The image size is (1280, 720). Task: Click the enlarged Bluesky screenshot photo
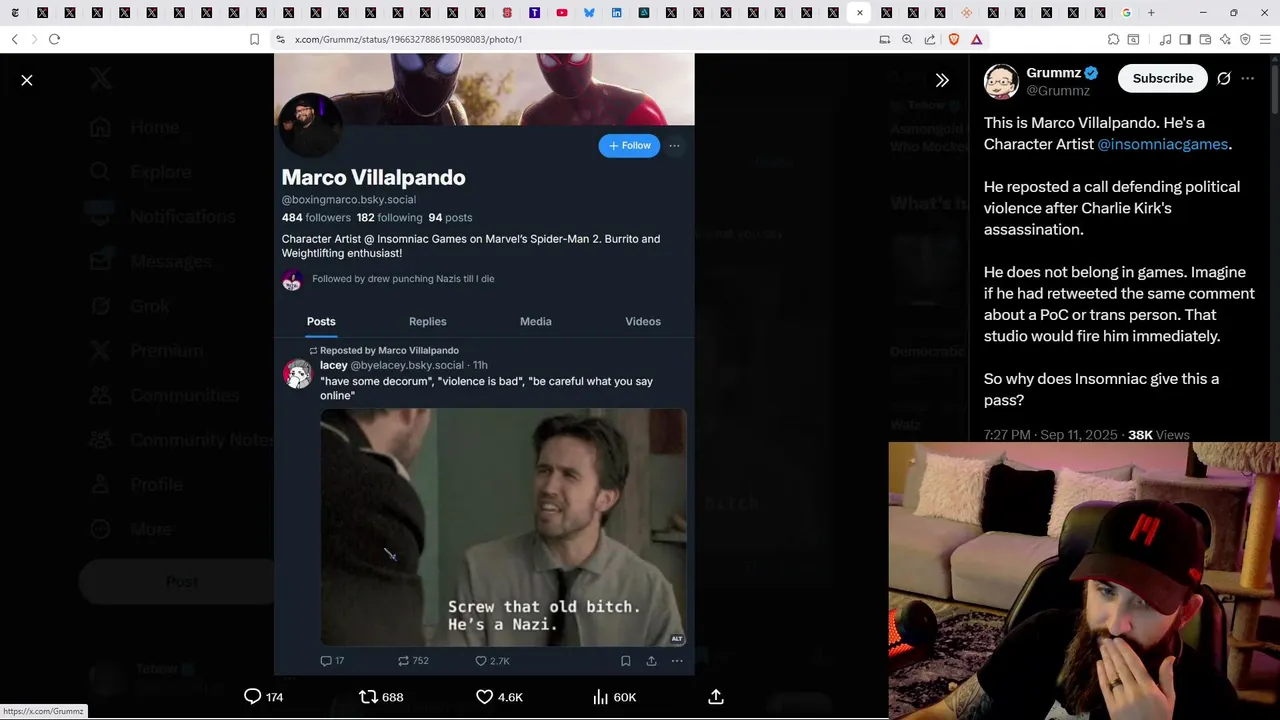click(484, 365)
